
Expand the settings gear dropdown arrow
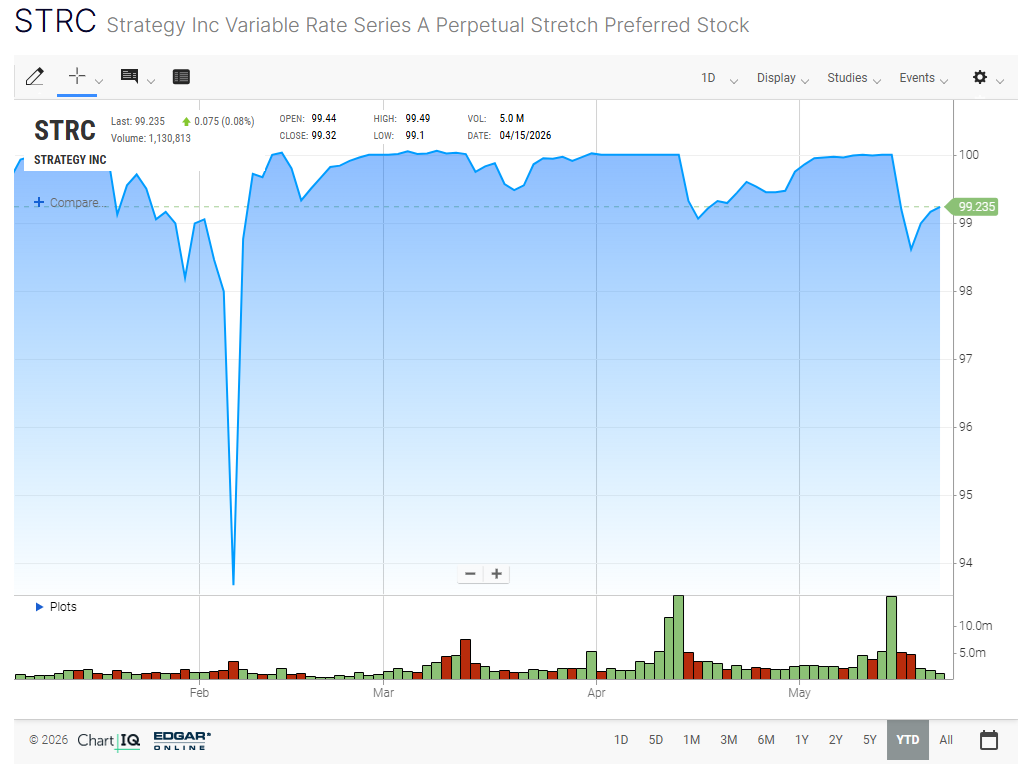click(x=1000, y=81)
